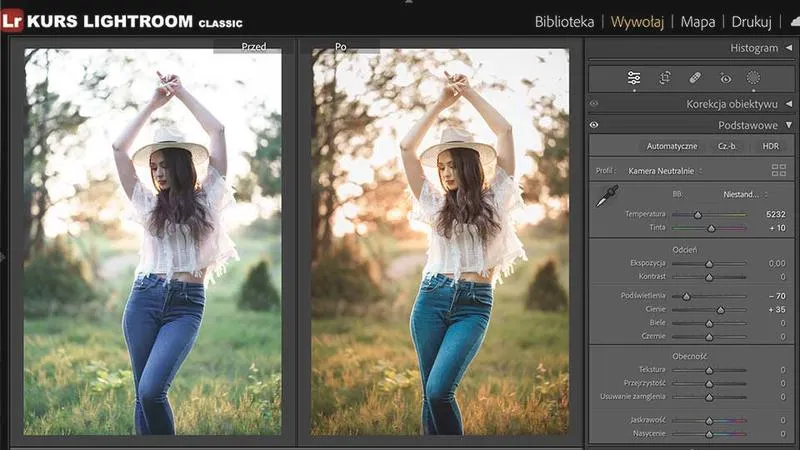Click the cloud sync icon at top right
The image size is (800, 450).
[795, 22]
